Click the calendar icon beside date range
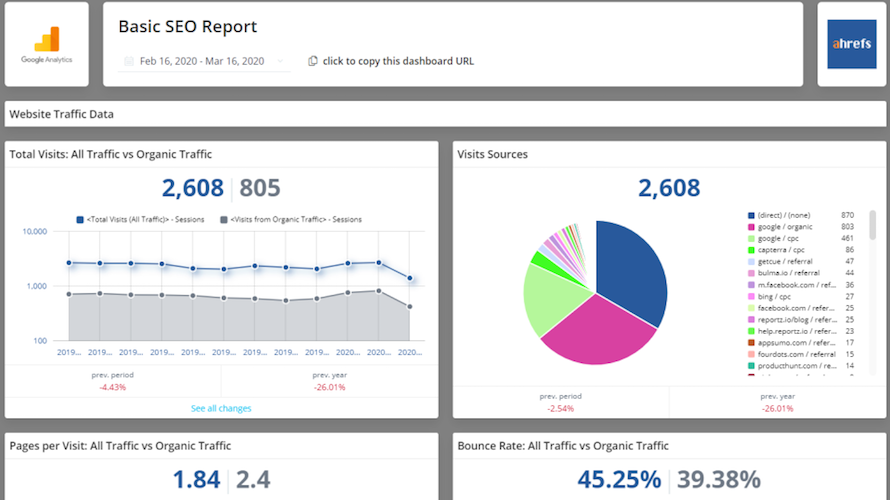 129,61
